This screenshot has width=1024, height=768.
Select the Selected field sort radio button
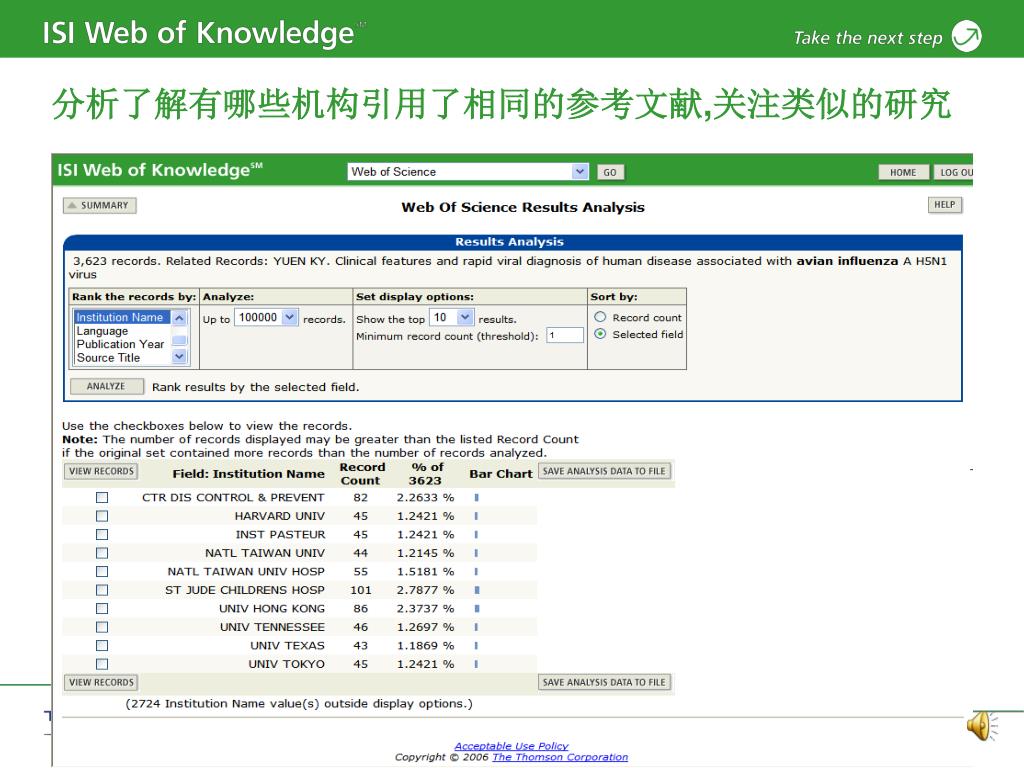tap(600, 334)
